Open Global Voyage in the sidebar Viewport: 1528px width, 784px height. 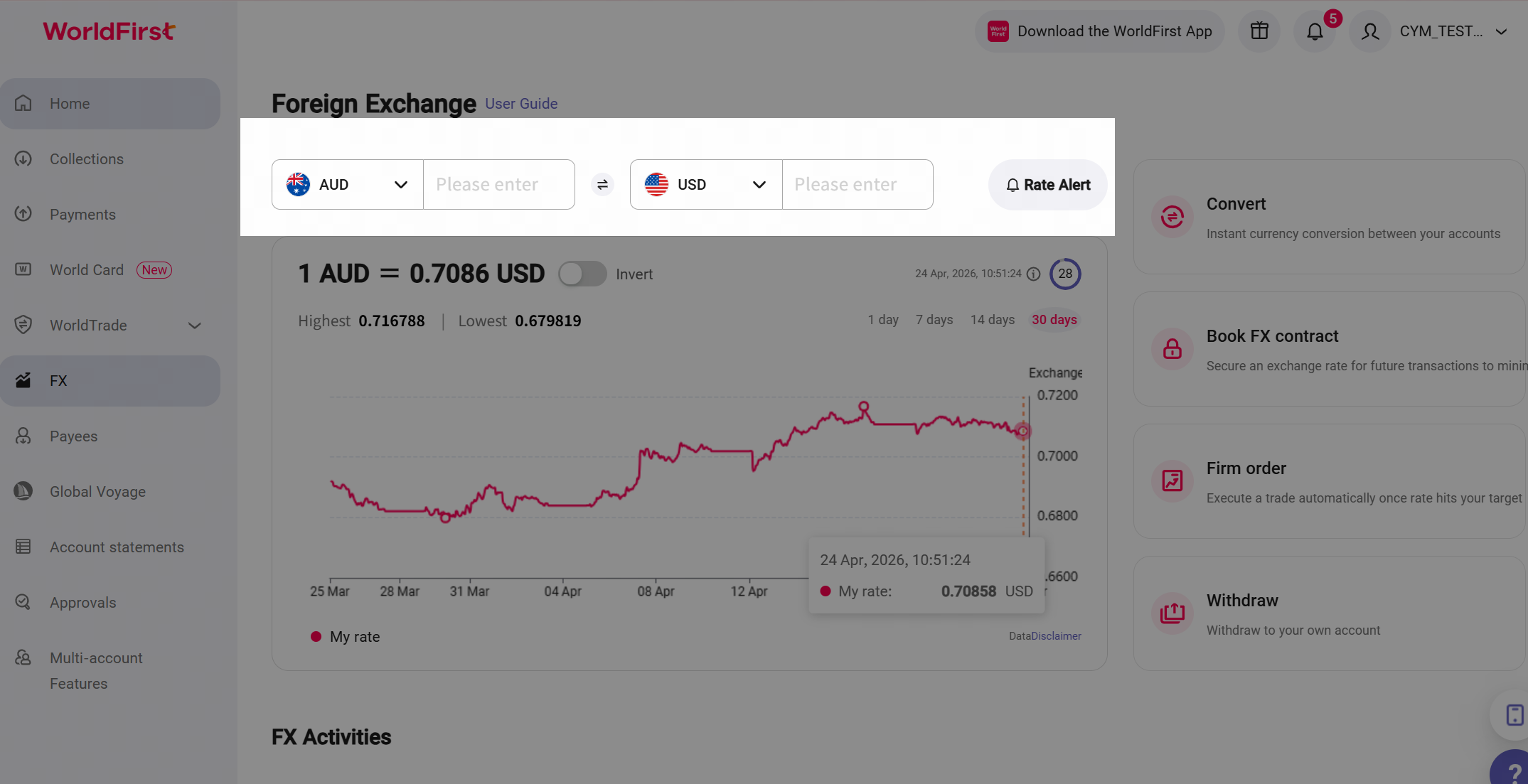(x=110, y=492)
